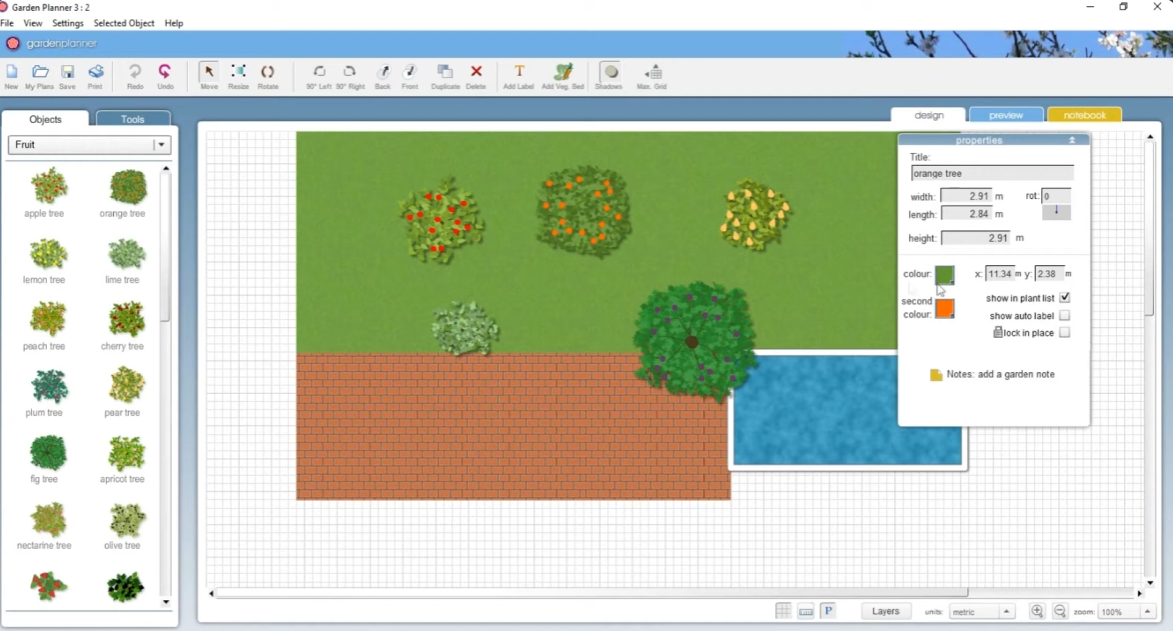Click the rotation dial below rot field
This screenshot has height=631, width=1173.
1056,212
